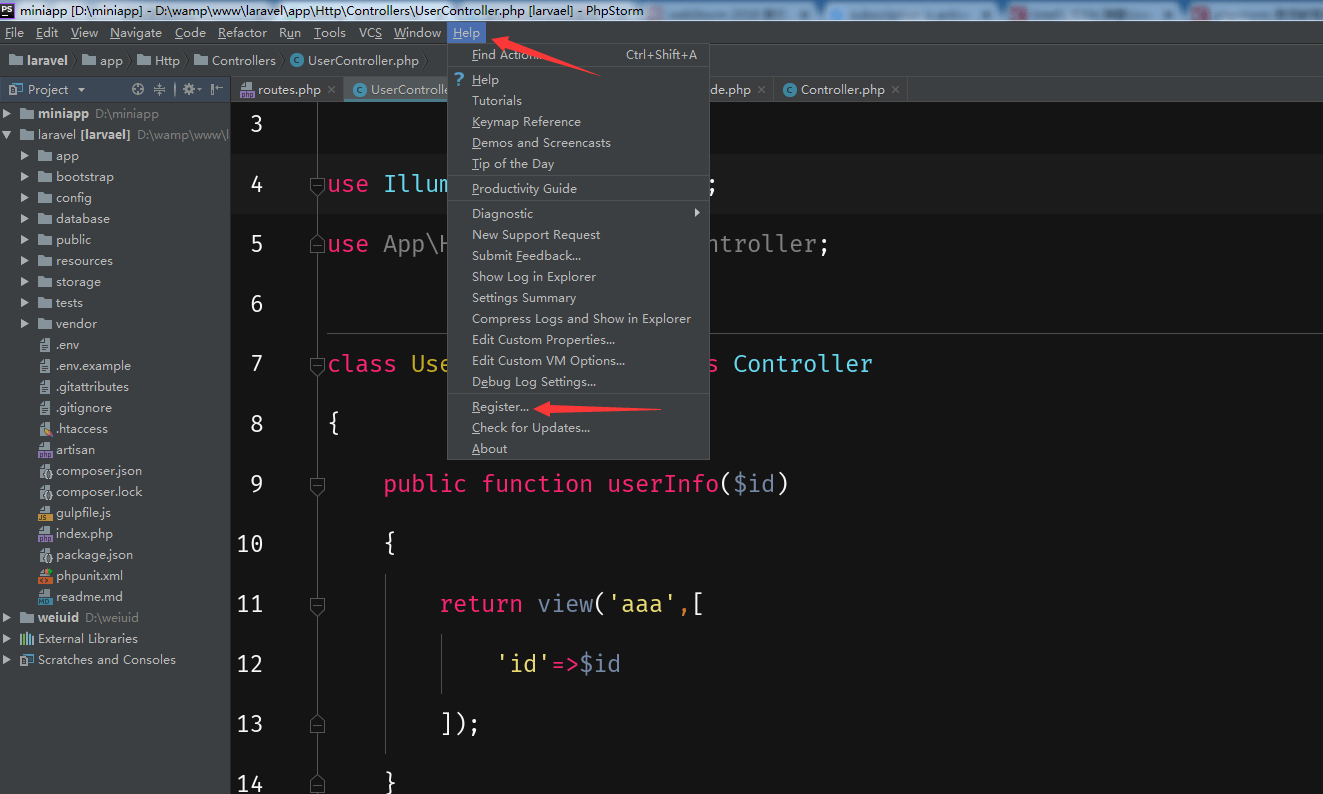Viewport: 1323px width, 794px height.
Task: Expand the bootstrap folder
Action: tap(26, 177)
